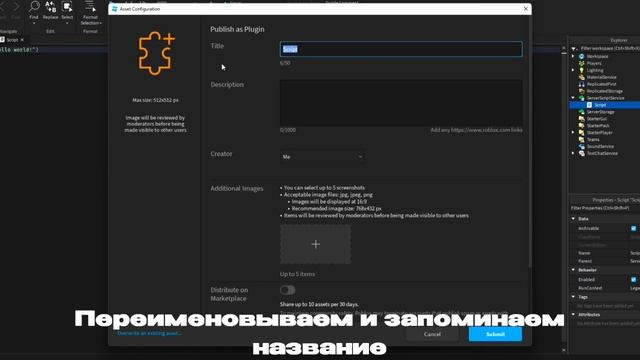Toggle the Enabled checkbox in Properties
Viewport: 640px width, 360px height.
[633, 280]
